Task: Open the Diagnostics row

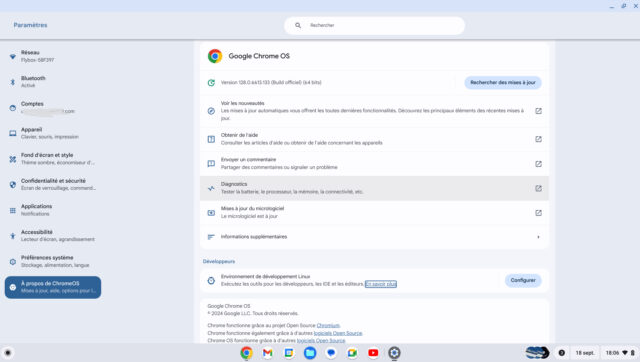Action: point(374,188)
